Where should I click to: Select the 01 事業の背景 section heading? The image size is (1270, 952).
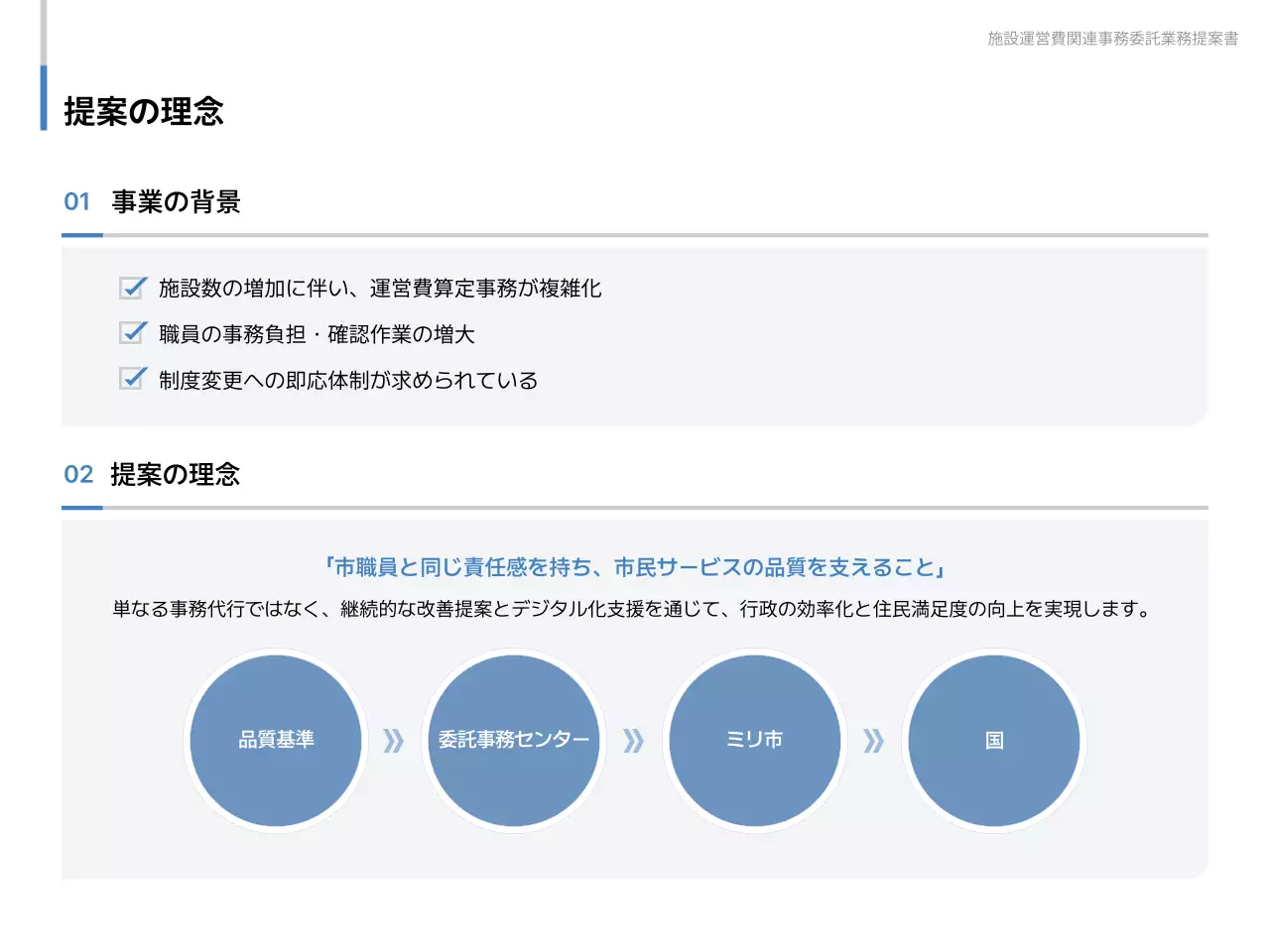pyautogui.click(x=153, y=202)
